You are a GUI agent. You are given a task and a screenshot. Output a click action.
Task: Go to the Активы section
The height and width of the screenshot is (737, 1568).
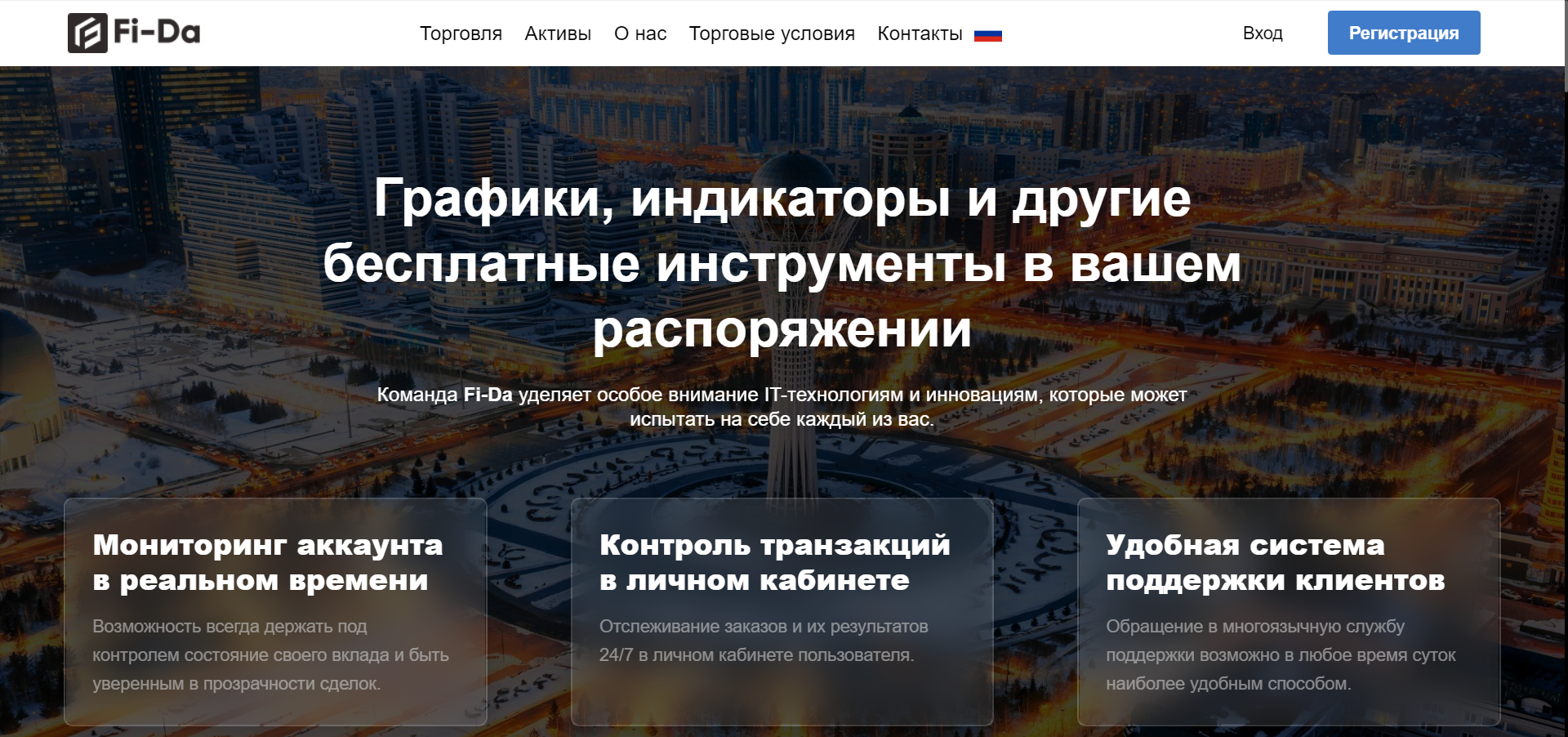(558, 33)
